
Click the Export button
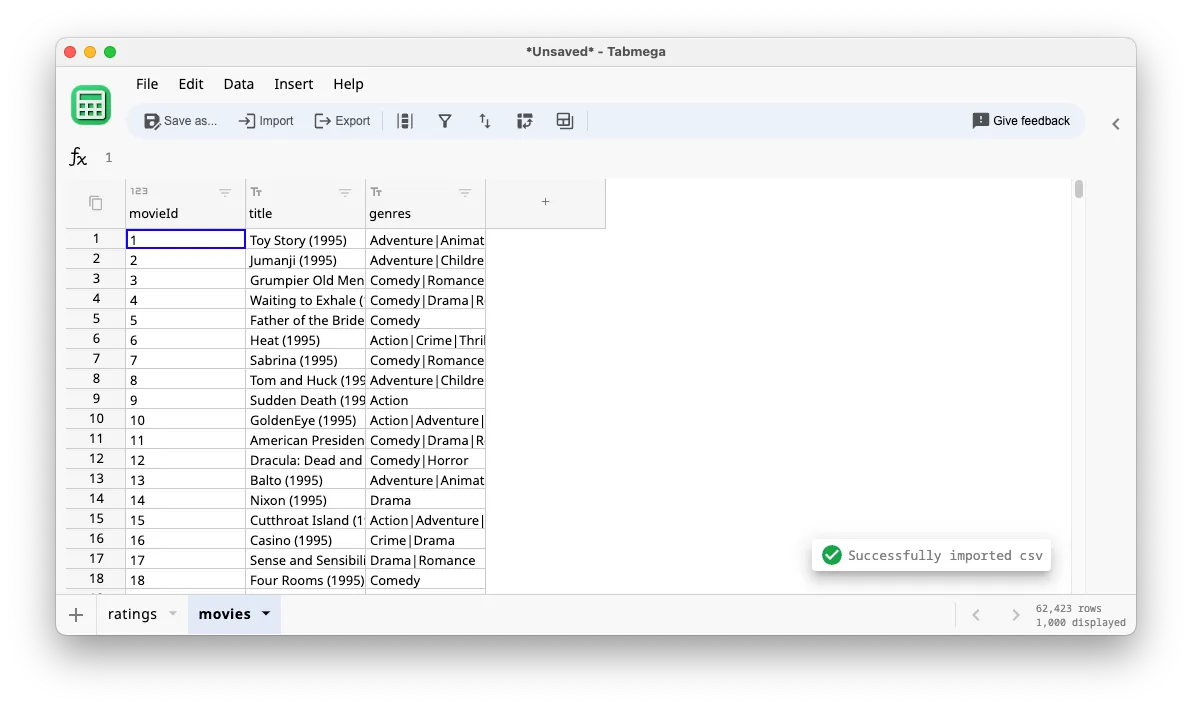(x=342, y=120)
